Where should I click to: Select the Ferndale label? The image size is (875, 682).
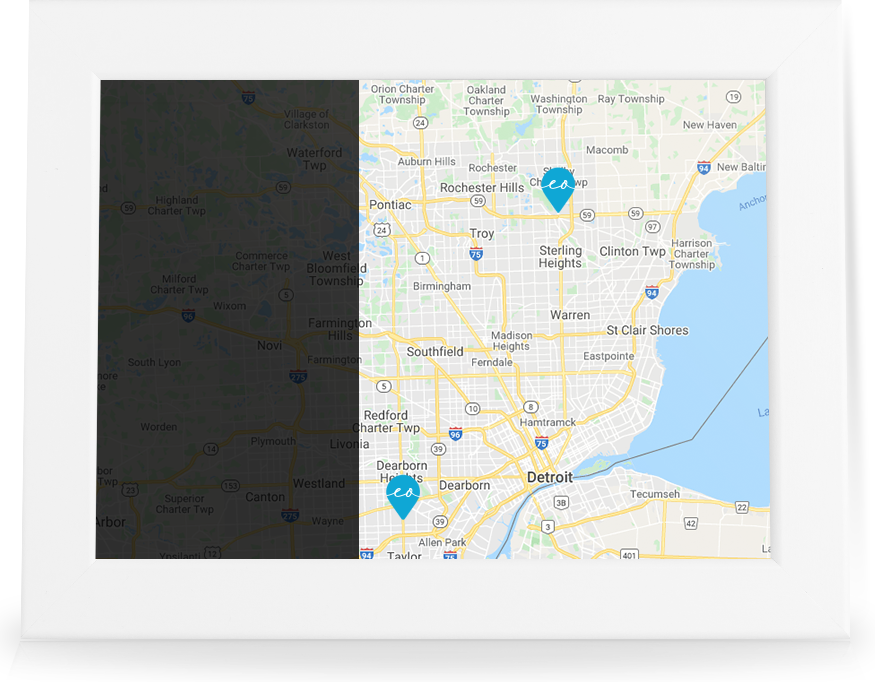point(492,362)
